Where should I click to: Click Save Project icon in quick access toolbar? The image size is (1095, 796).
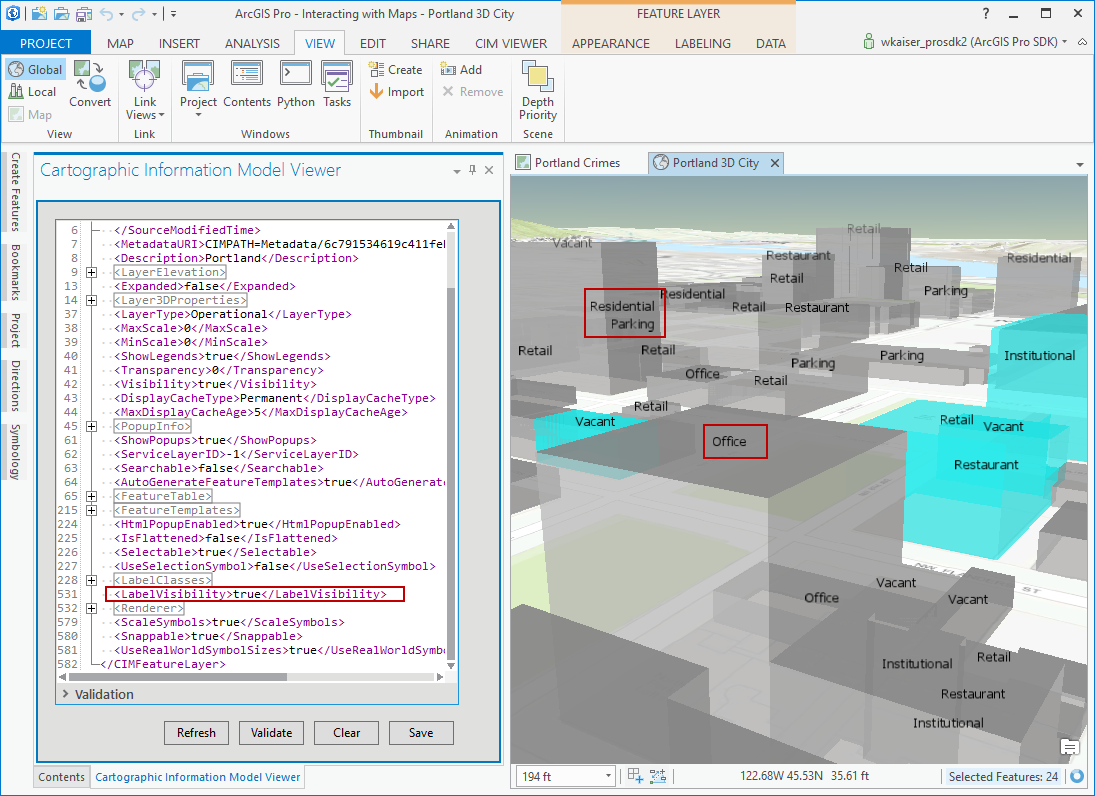click(84, 13)
